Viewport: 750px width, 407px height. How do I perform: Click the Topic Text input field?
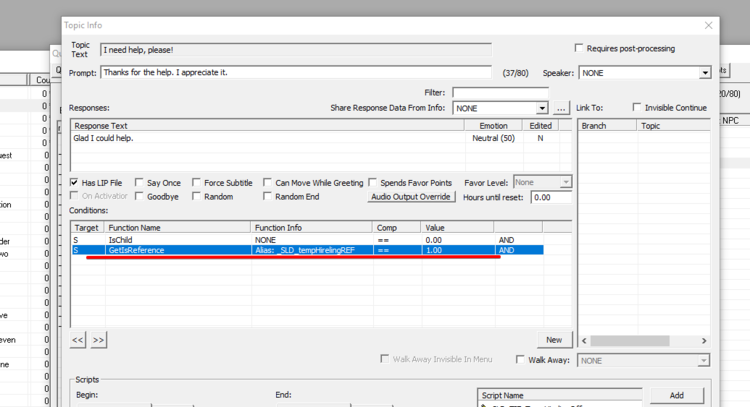(296, 50)
